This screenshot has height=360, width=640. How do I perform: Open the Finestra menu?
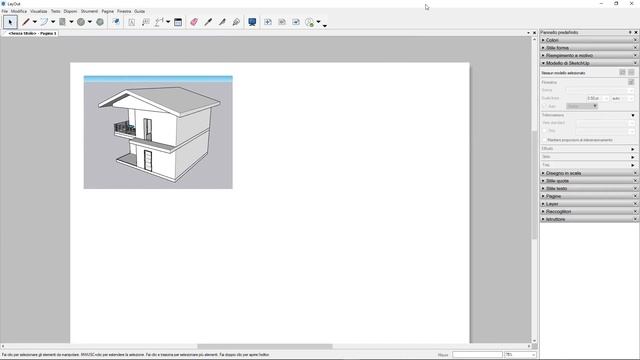[x=124, y=11]
